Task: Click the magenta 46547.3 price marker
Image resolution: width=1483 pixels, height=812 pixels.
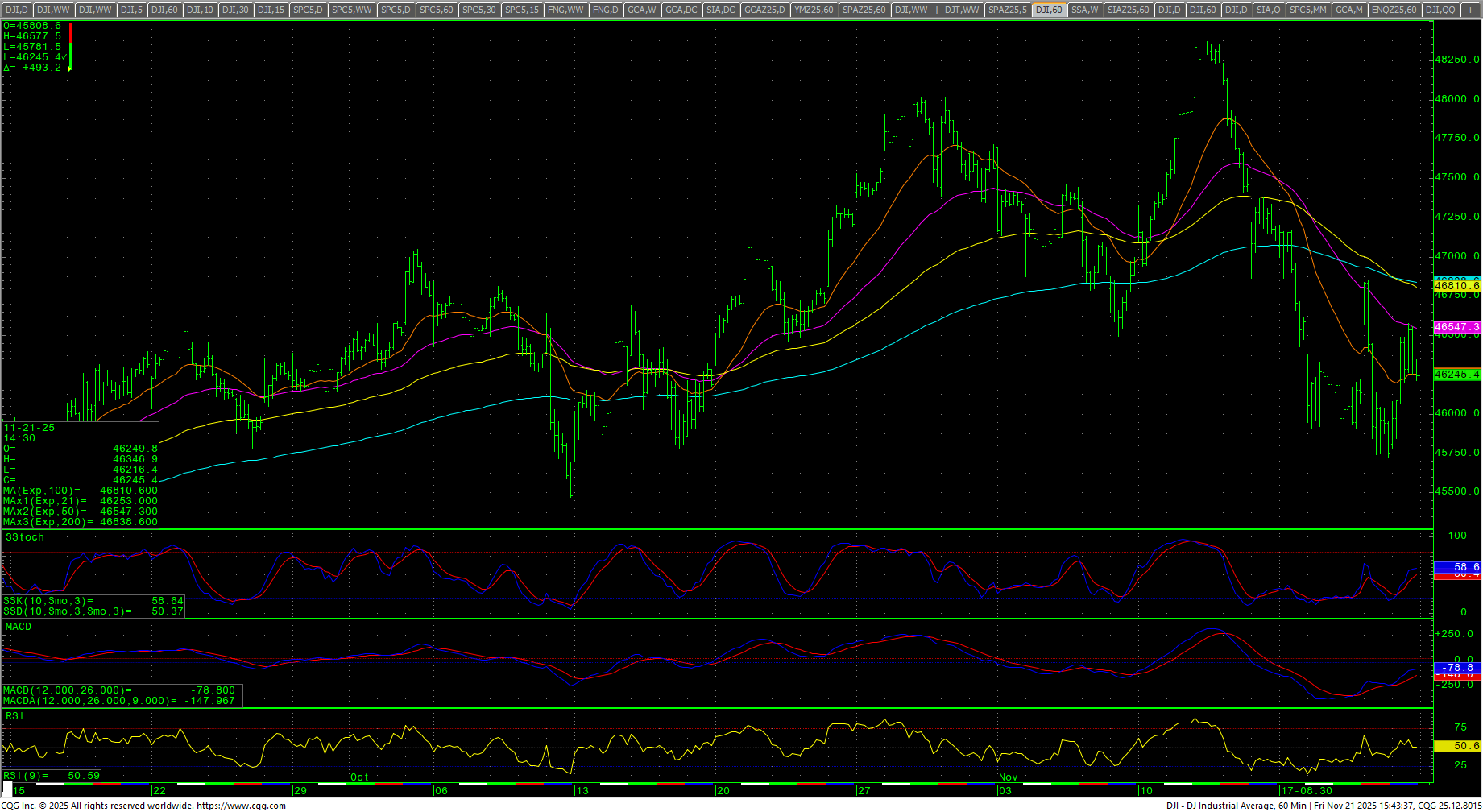Action: point(1457,327)
